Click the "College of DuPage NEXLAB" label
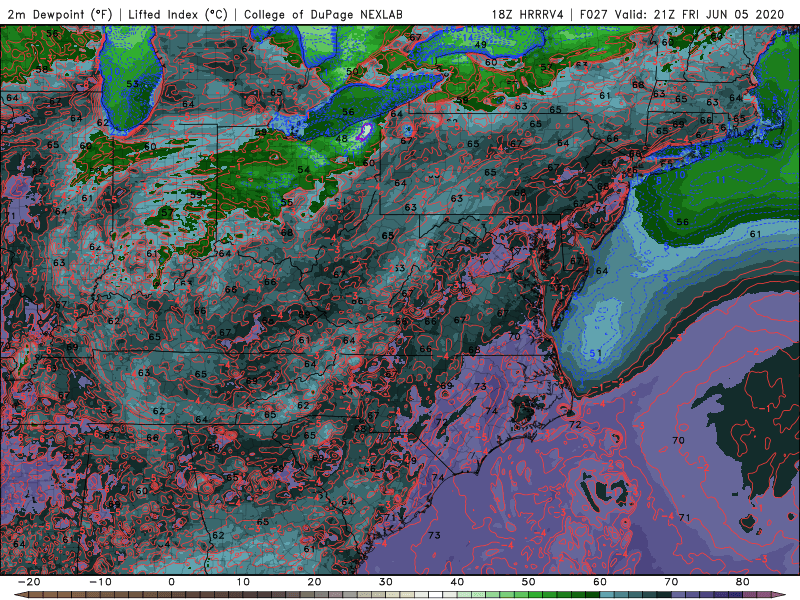The height and width of the screenshot is (600, 800). coord(323,14)
